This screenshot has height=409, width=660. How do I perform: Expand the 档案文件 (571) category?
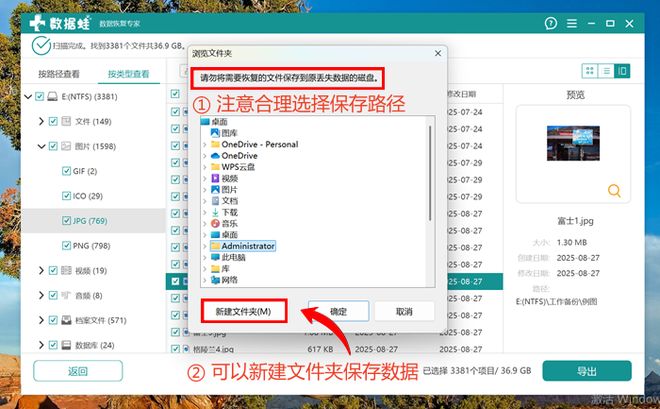click(41, 320)
